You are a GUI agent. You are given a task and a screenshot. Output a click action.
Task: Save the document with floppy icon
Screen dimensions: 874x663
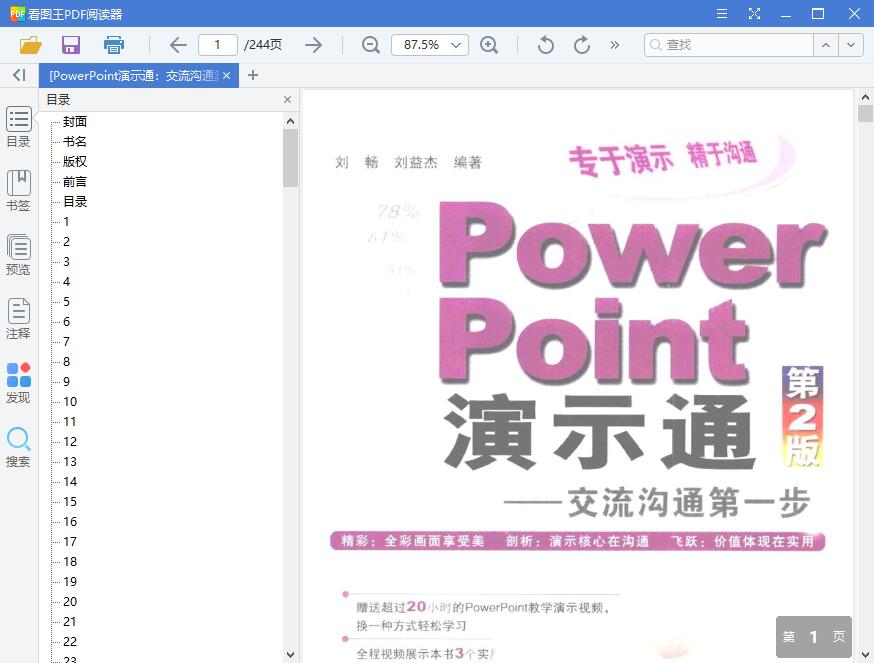(x=71, y=45)
